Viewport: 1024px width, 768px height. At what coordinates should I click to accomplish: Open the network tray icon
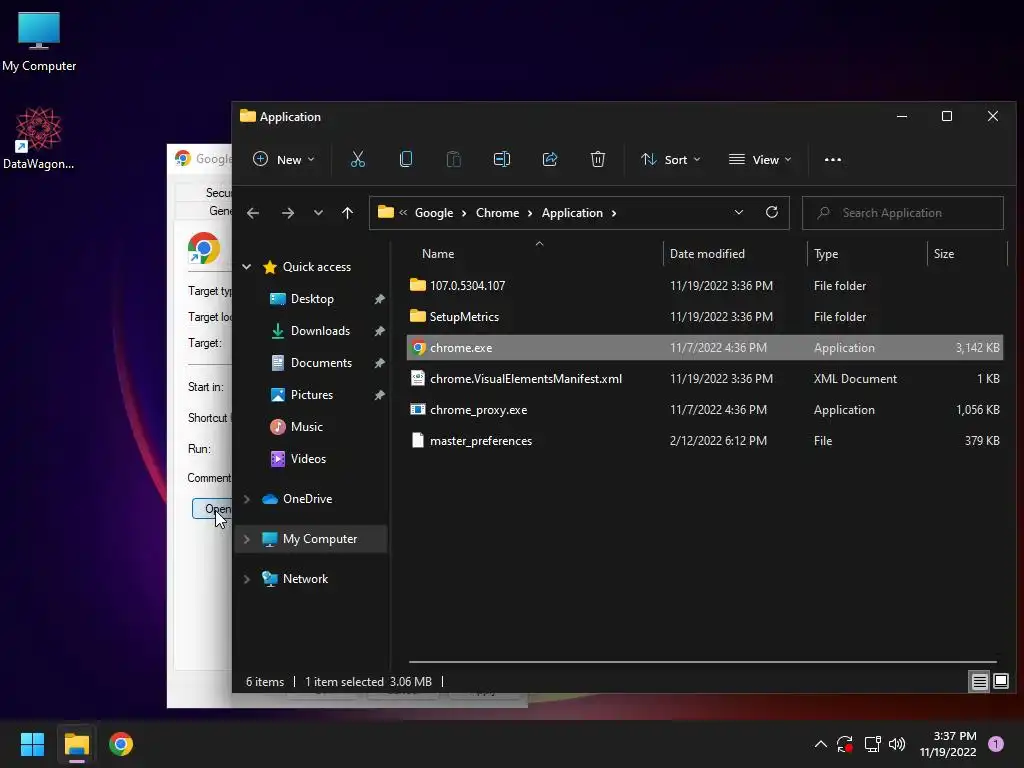click(x=872, y=744)
